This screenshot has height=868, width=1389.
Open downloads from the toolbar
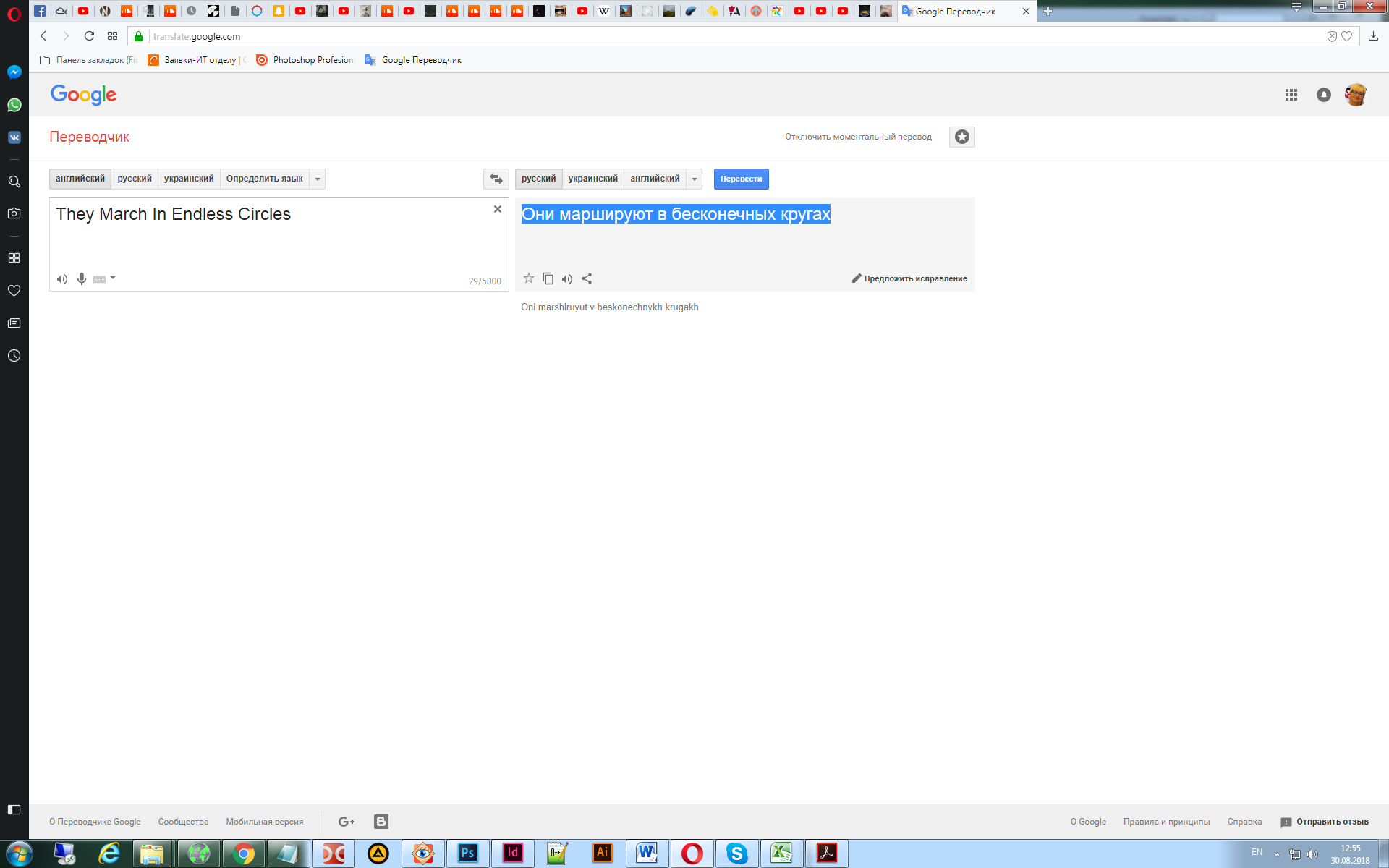1373,36
